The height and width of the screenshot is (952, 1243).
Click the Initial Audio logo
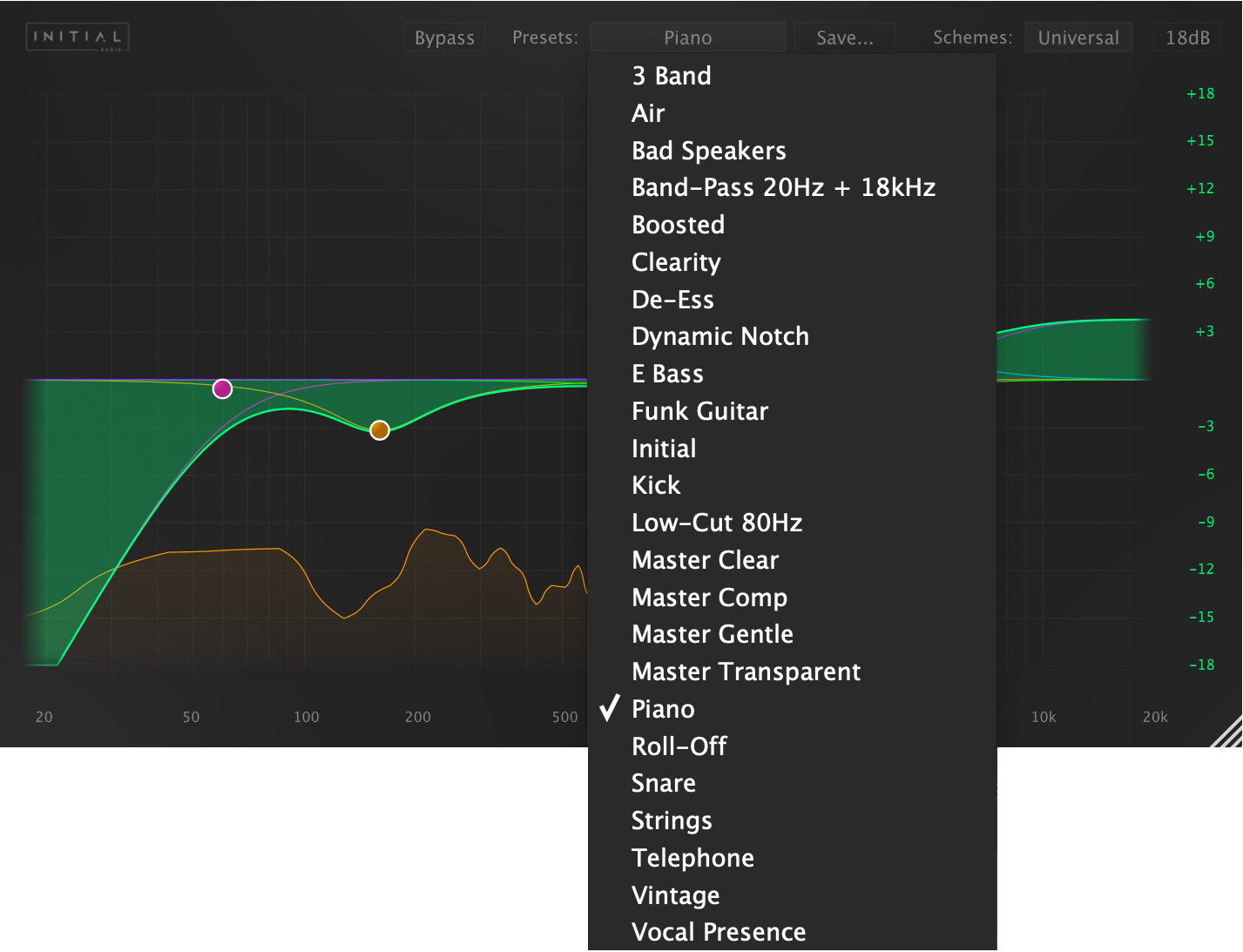tap(77, 37)
